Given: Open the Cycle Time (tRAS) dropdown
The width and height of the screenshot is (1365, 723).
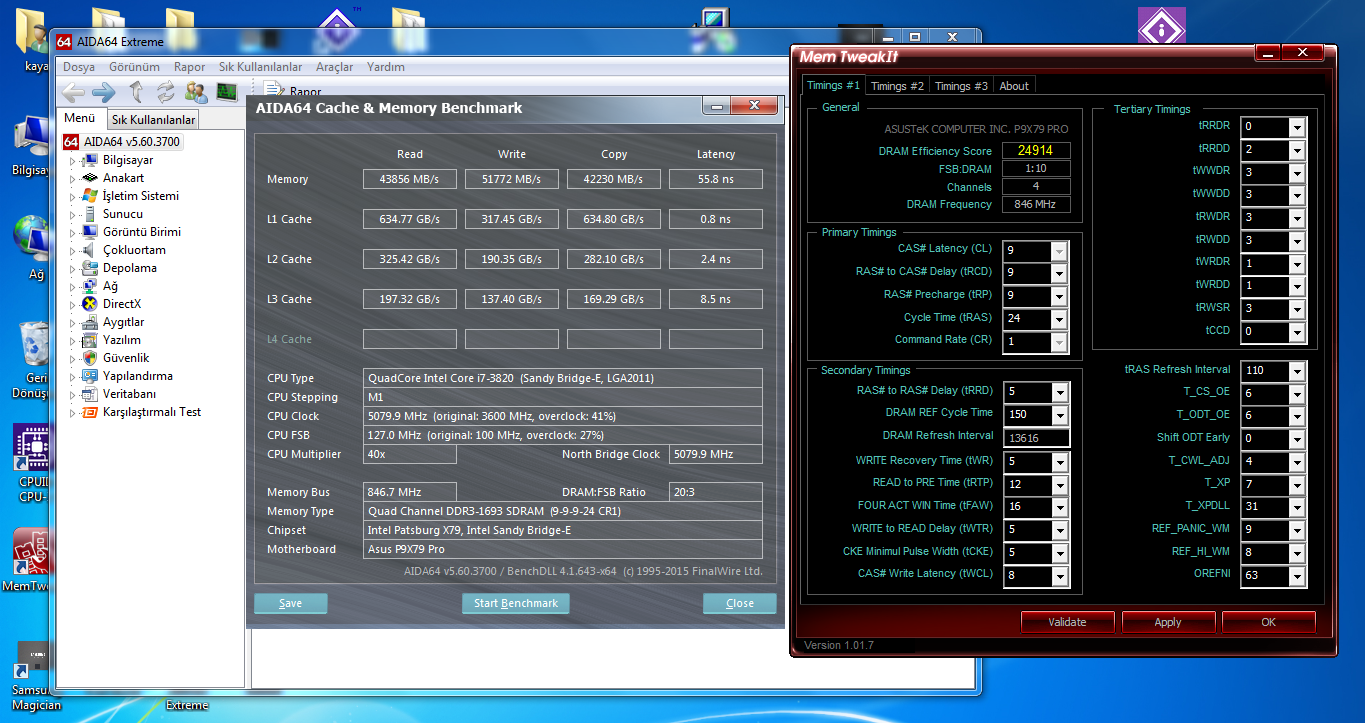Looking at the screenshot, I should [1059, 319].
